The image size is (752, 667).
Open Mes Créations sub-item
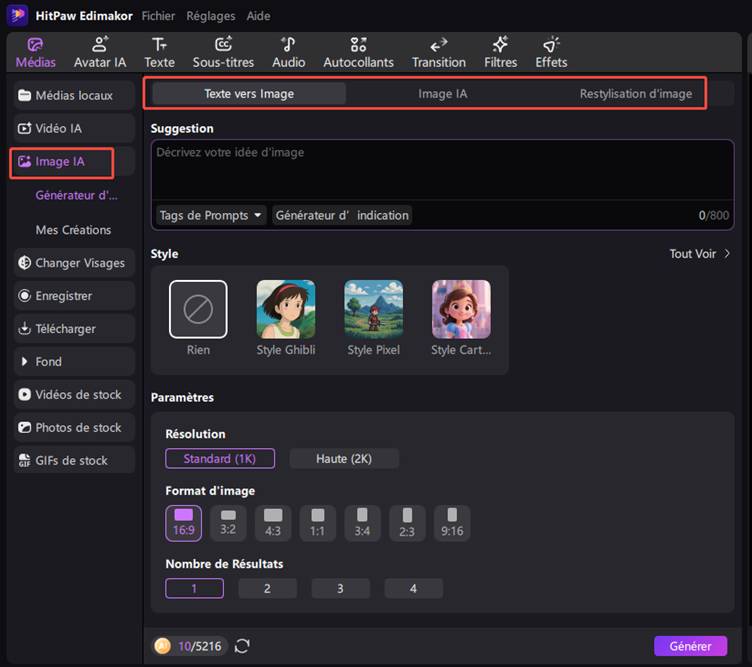point(73,230)
